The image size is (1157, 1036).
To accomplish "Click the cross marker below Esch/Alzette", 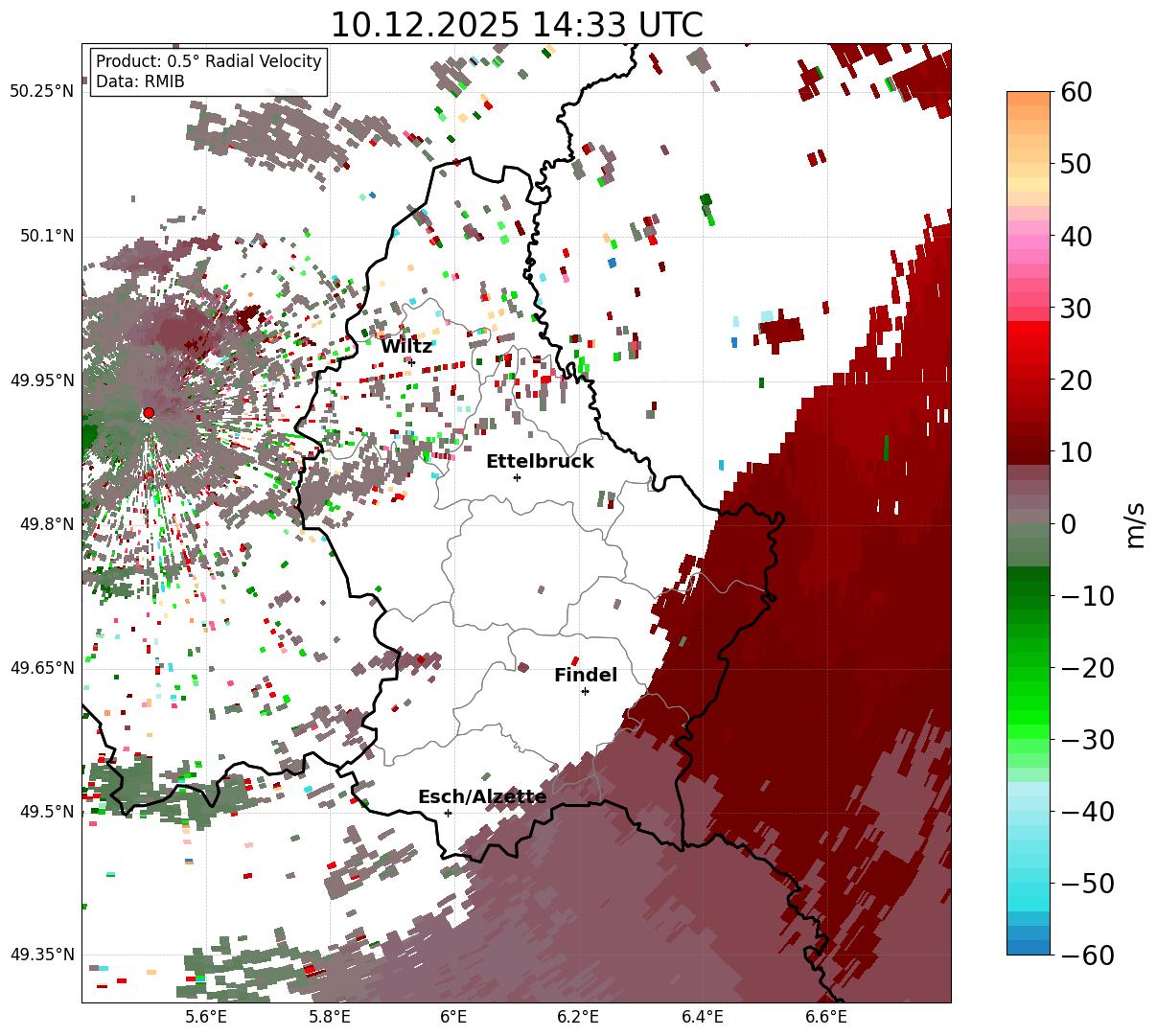I will pos(448,813).
